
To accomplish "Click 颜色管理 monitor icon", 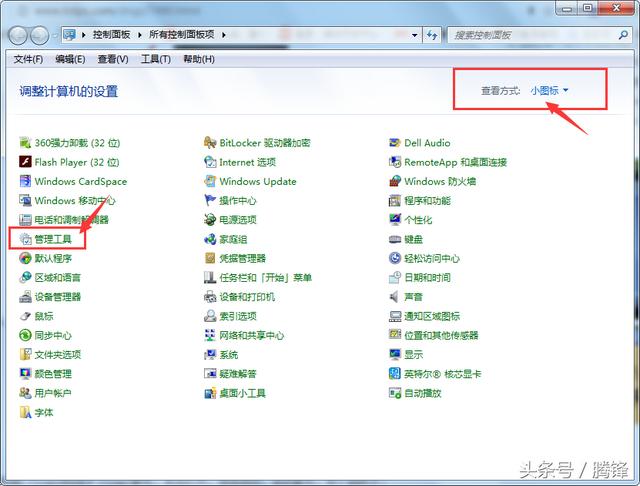I will (25, 374).
